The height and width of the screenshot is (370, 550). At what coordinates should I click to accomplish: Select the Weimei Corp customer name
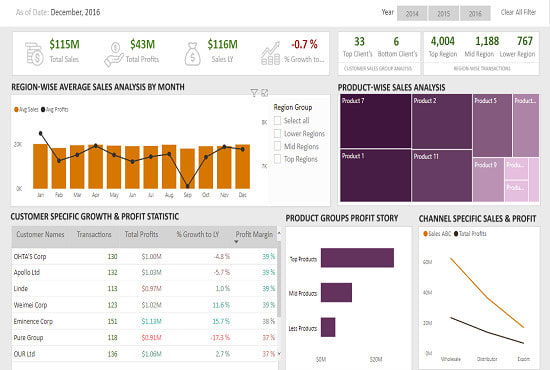(x=30, y=305)
